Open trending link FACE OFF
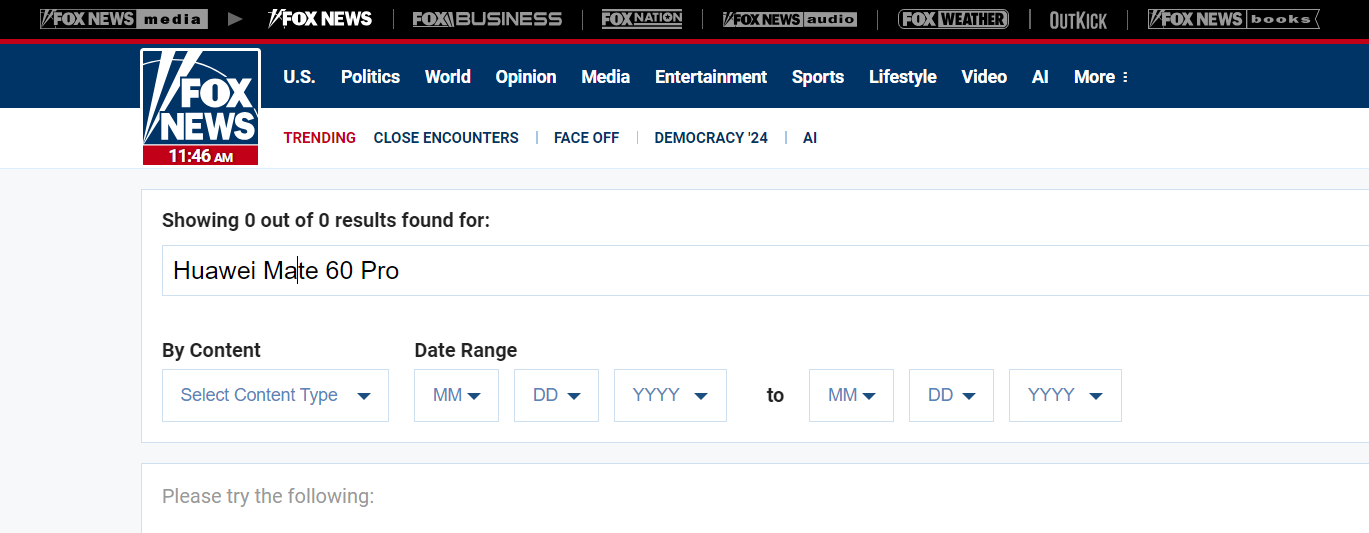1369x533 pixels. coord(586,138)
